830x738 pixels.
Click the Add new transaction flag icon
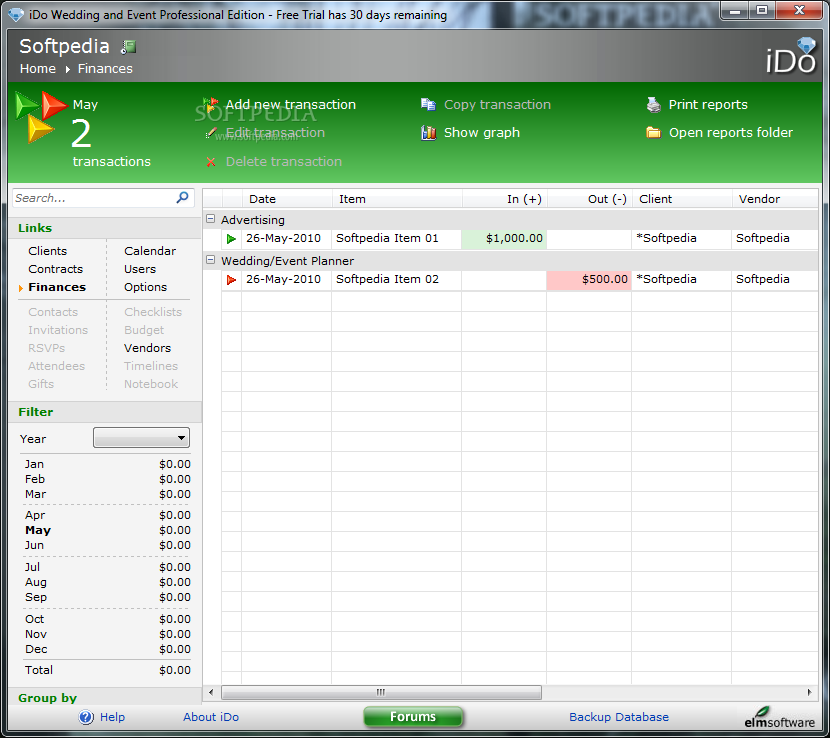click(x=211, y=104)
